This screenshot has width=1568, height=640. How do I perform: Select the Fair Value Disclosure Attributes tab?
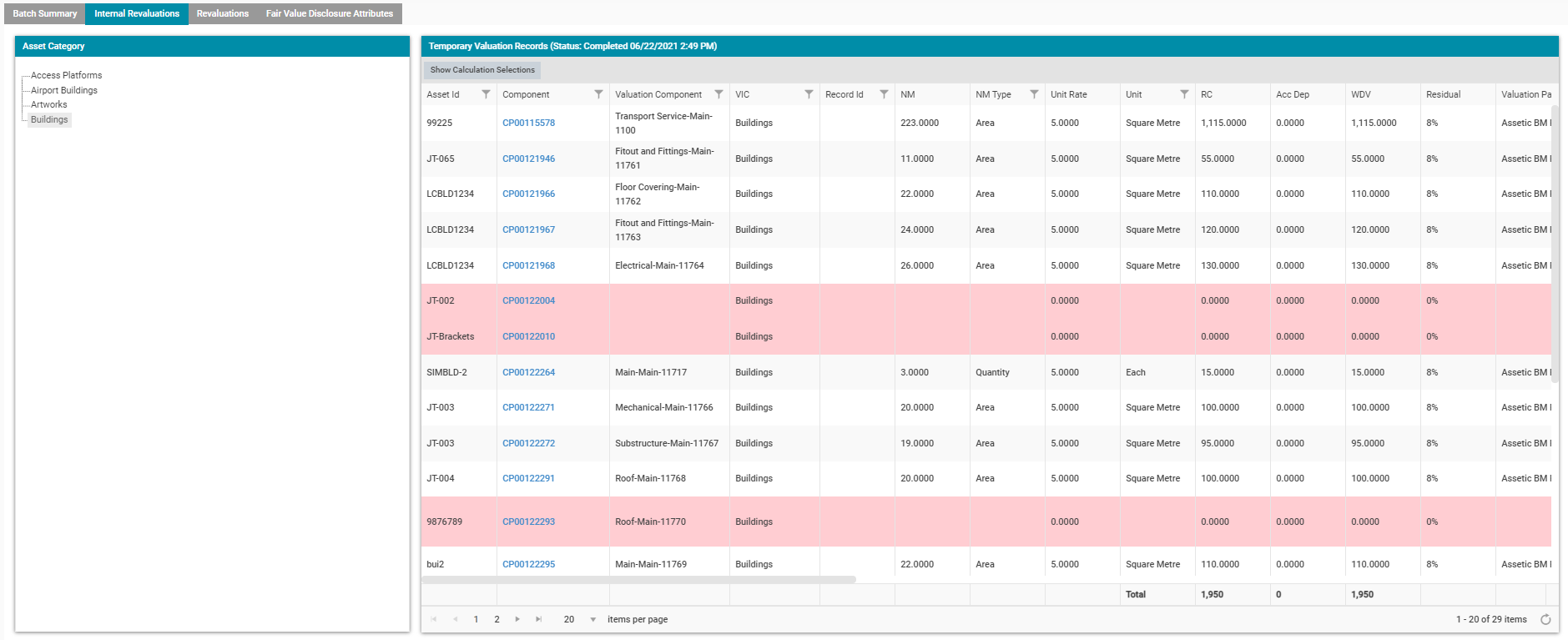329,13
